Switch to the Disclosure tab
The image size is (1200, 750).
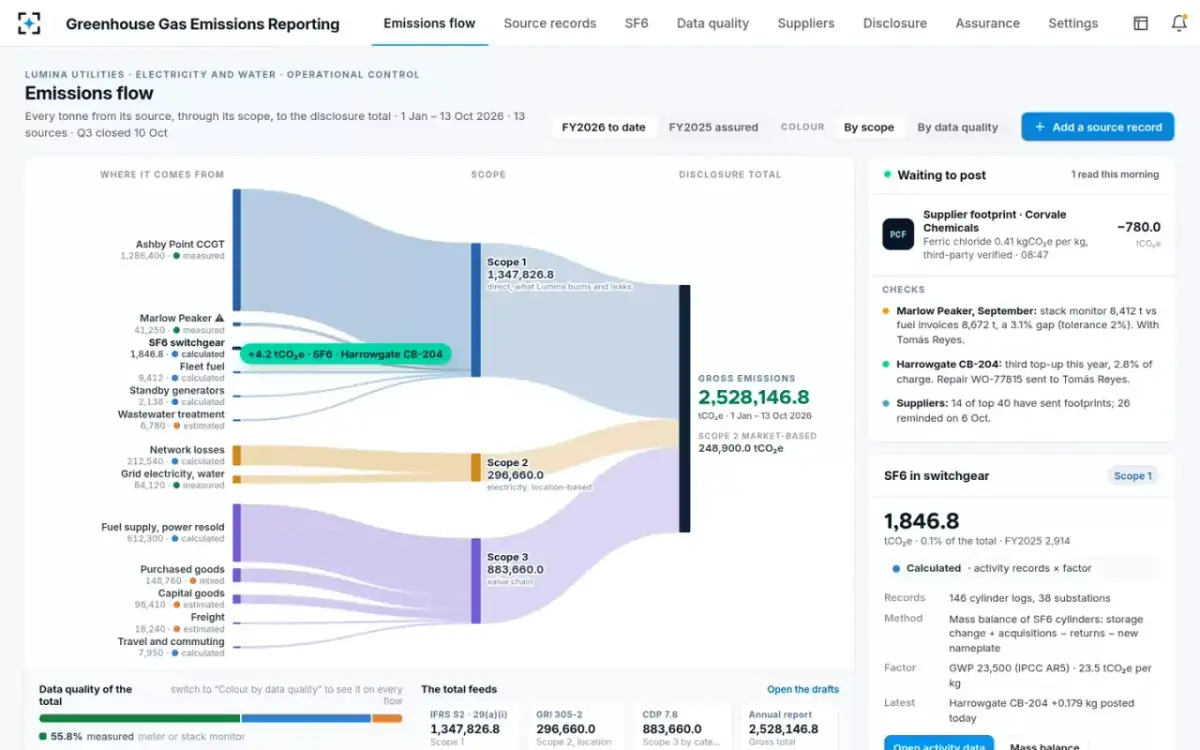click(x=895, y=23)
